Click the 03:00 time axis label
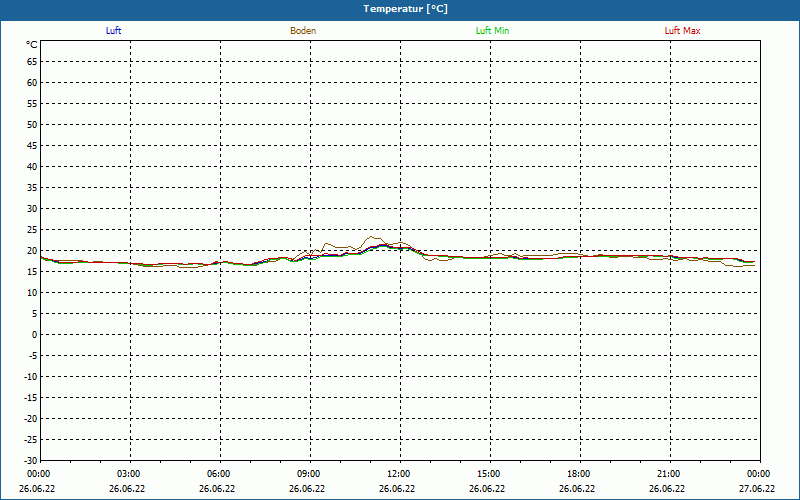Viewport: 800px width, 500px height. click(128, 474)
